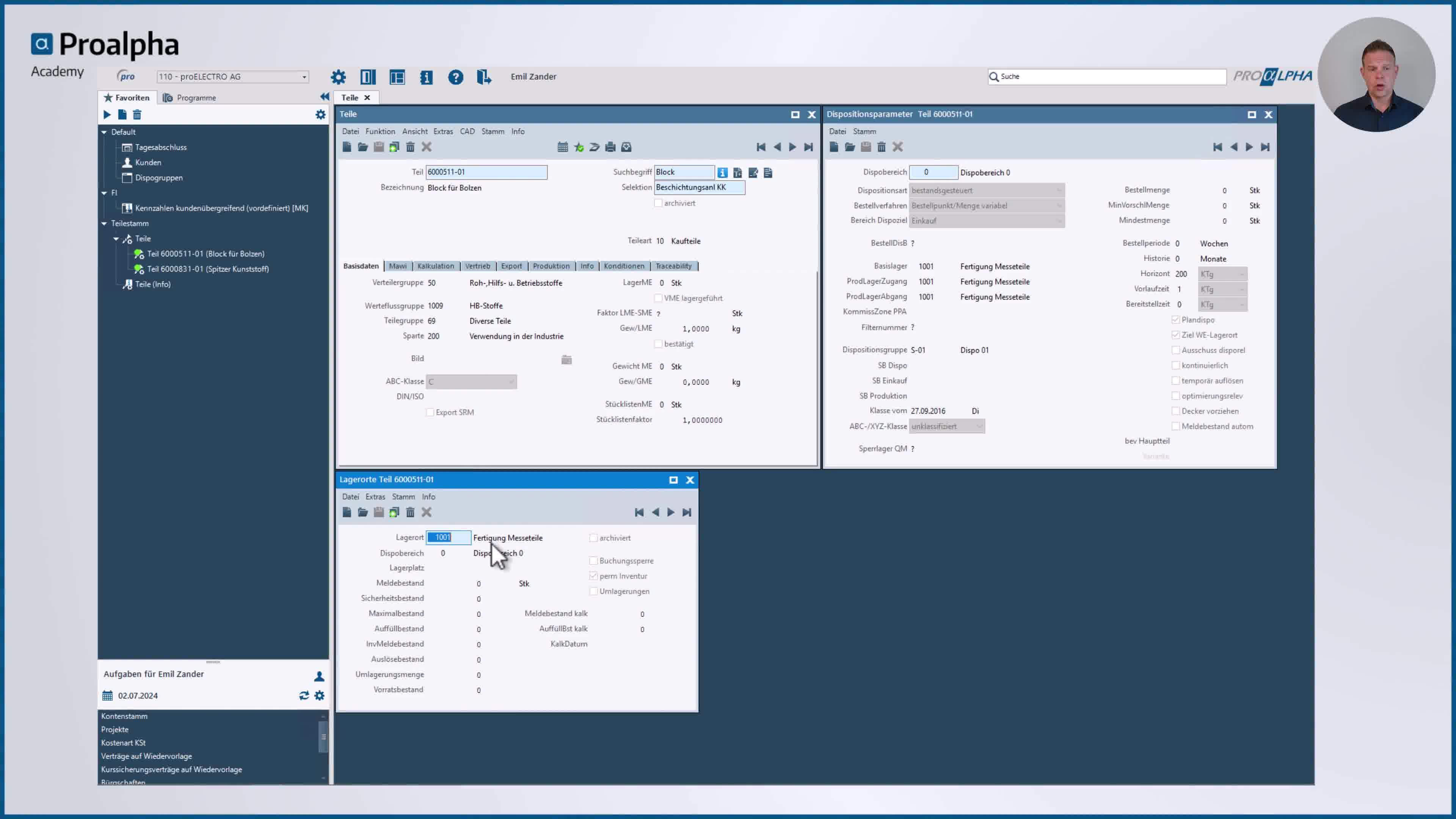Toggle Plandispo checkbox
This screenshot has width=1456, height=819.
1176,319
